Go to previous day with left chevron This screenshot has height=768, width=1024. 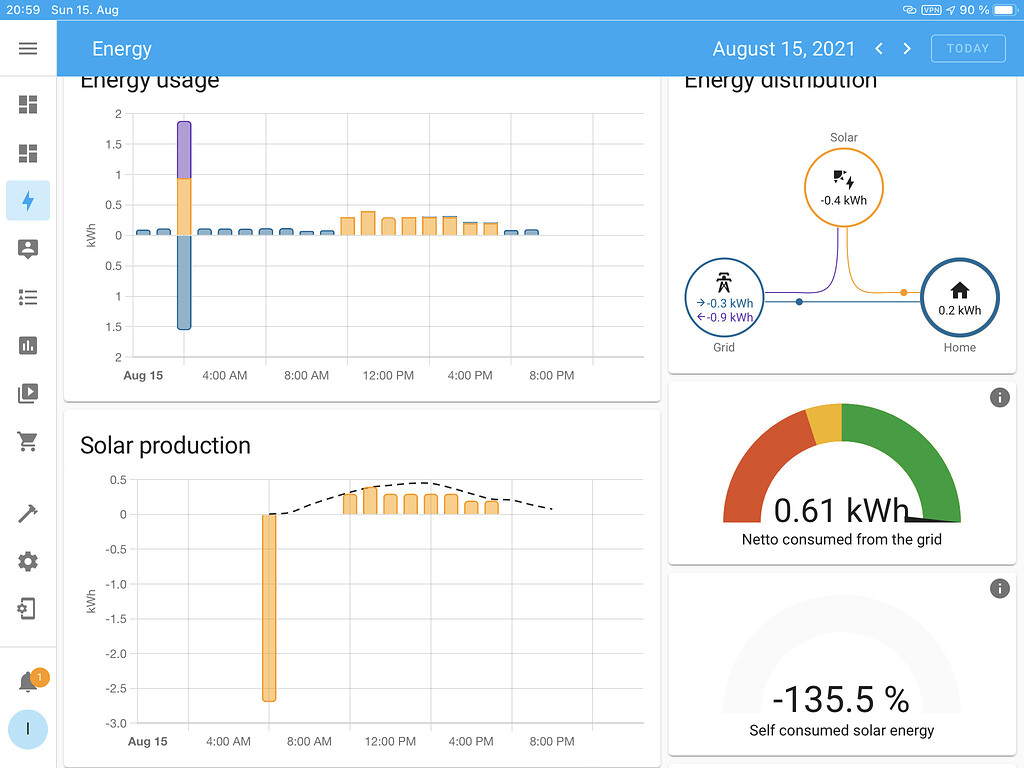(878, 48)
